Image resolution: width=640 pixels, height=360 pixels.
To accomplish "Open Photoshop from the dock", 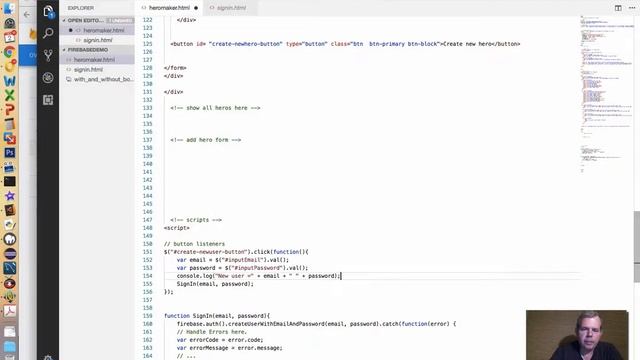I will click(x=9, y=153).
